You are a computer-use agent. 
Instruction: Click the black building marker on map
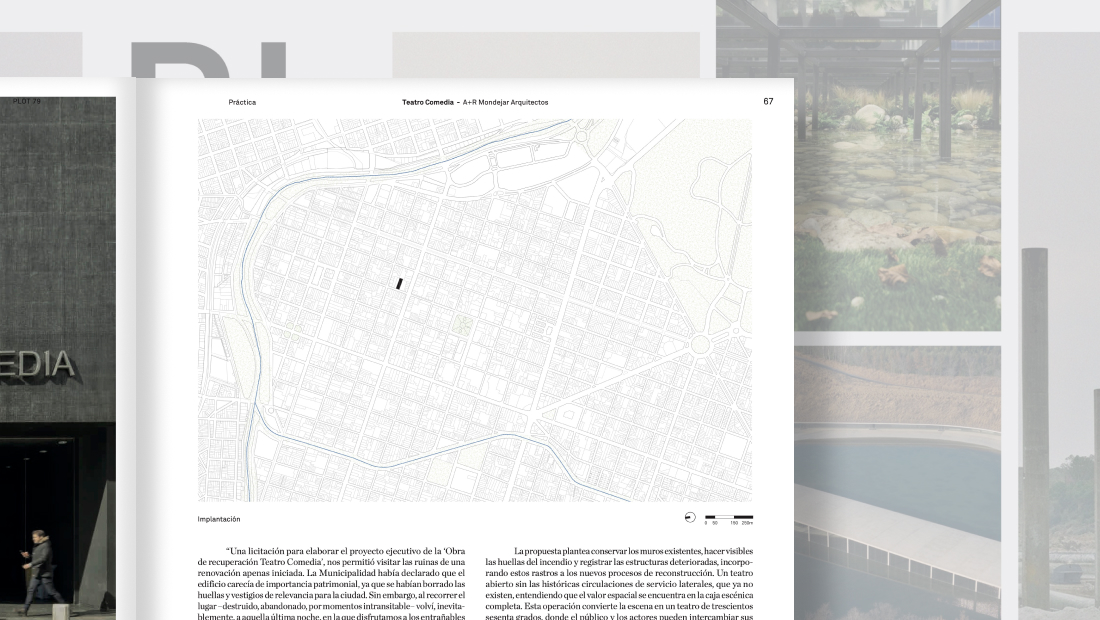point(399,284)
